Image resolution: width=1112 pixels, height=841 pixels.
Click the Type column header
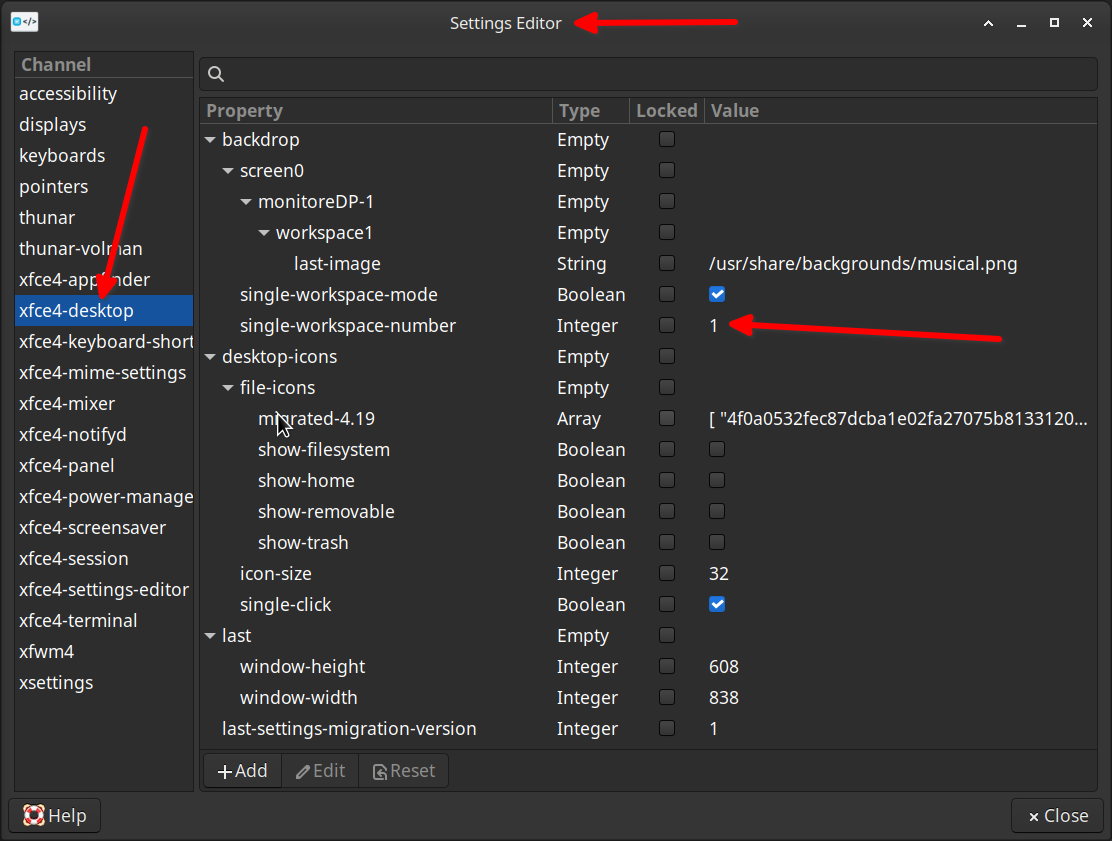point(591,111)
